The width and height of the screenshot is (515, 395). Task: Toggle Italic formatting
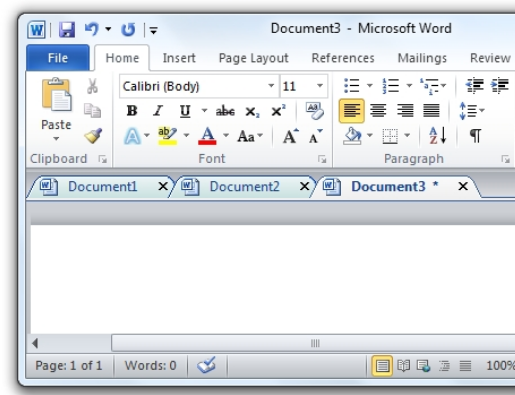tap(158, 111)
